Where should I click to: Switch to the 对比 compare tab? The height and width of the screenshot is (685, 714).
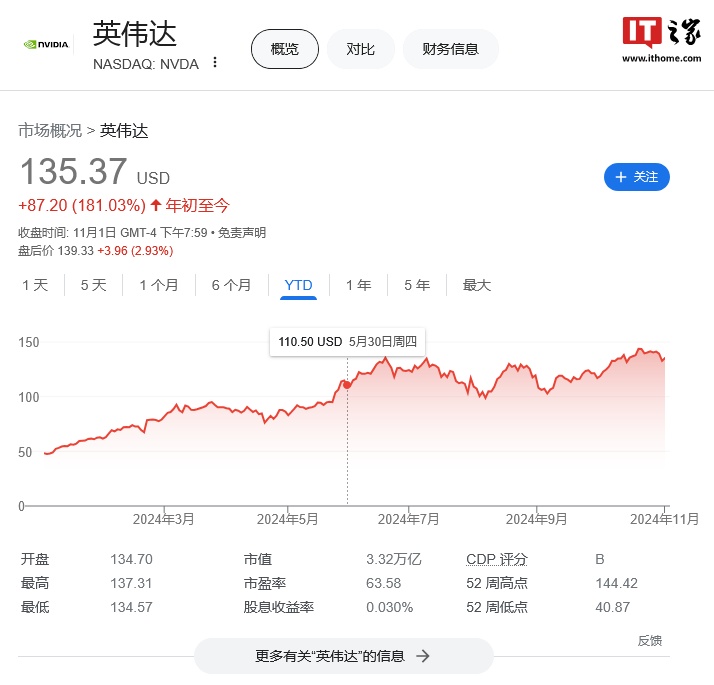[x=360, y=49]
